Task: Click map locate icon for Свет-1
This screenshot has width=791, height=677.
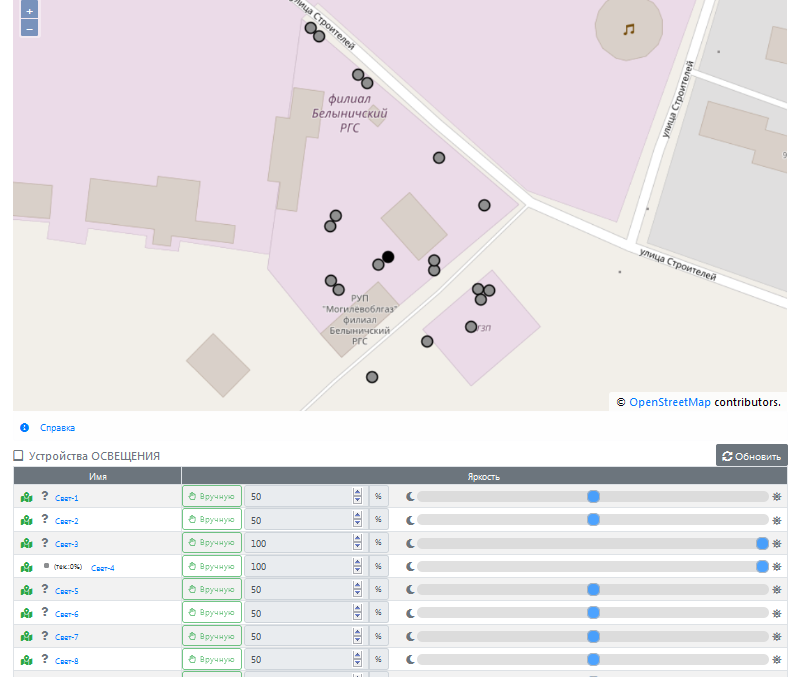Action: point(27,497)
